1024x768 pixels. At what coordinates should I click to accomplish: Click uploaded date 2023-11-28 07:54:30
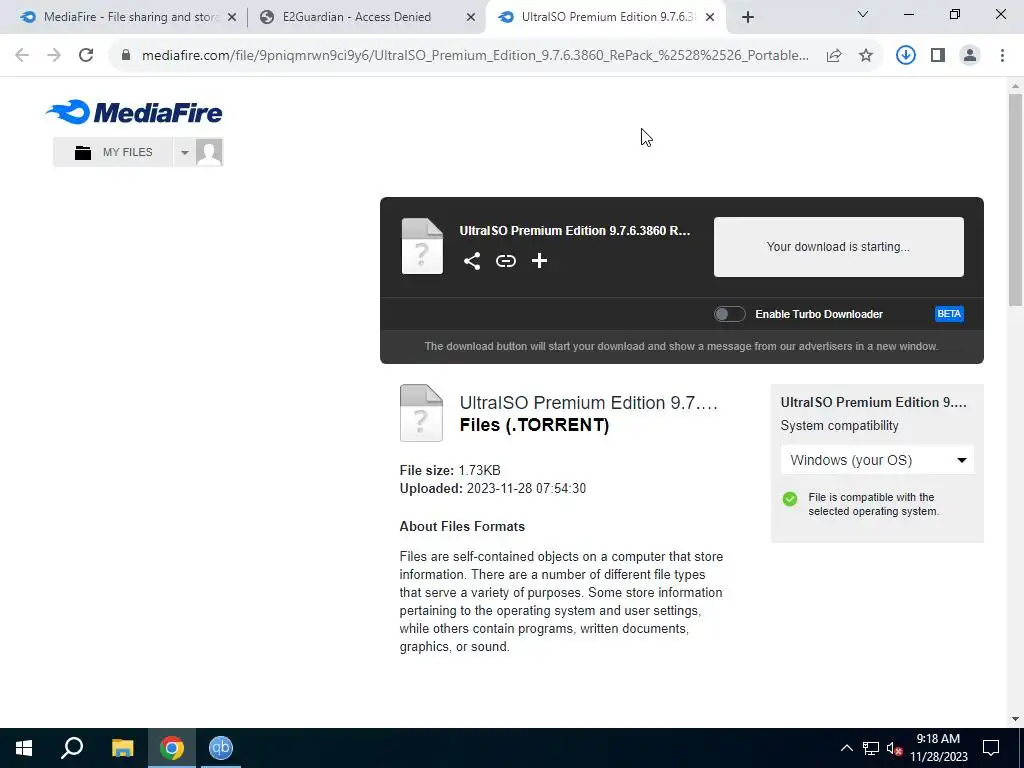[526, 488]
